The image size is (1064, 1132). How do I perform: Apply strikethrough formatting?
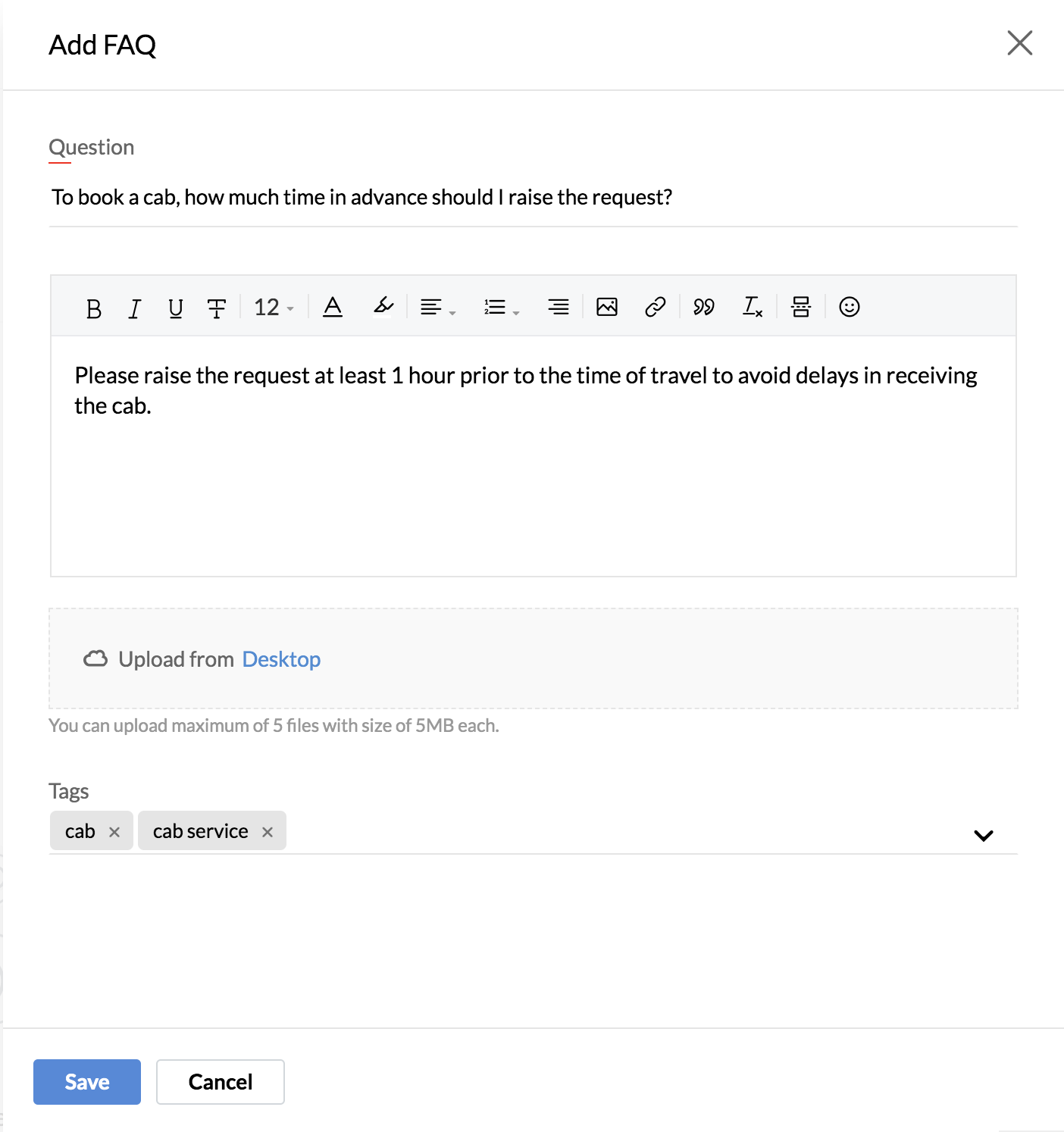(x=217, y=308)
